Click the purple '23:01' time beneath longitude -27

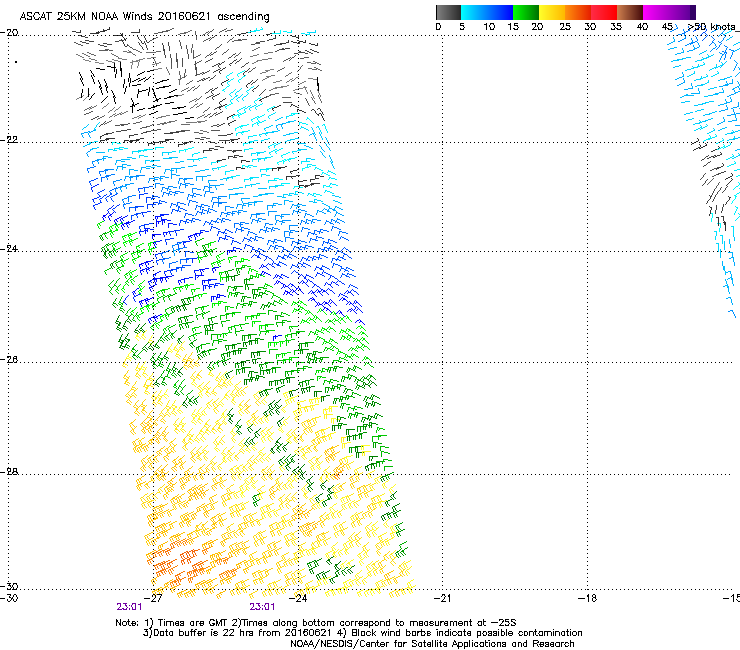click(x=129, y=607)
